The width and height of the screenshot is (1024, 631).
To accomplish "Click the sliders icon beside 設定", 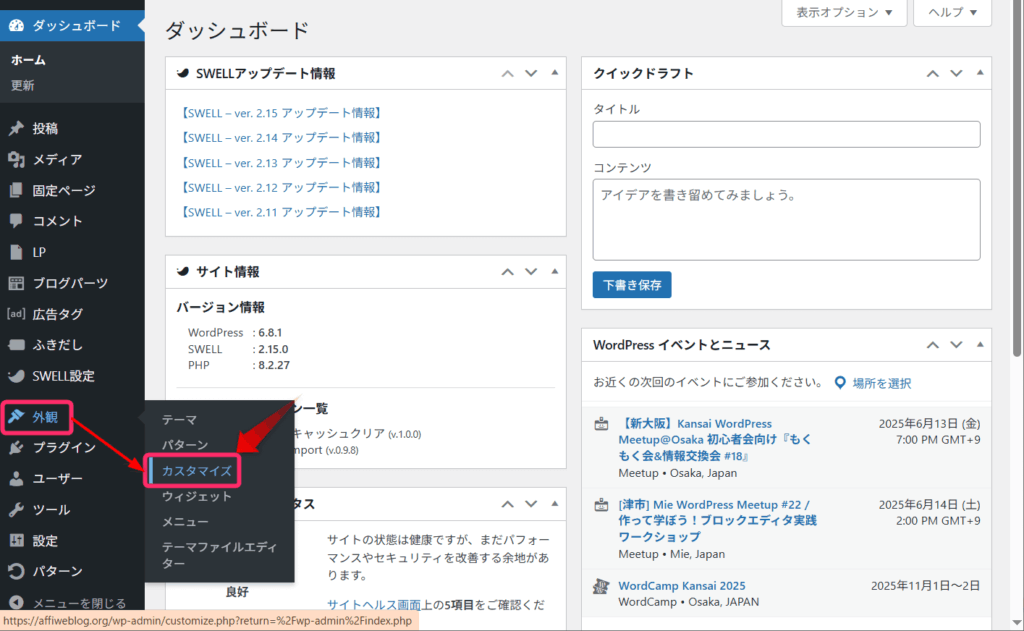I will coord(16,540).
